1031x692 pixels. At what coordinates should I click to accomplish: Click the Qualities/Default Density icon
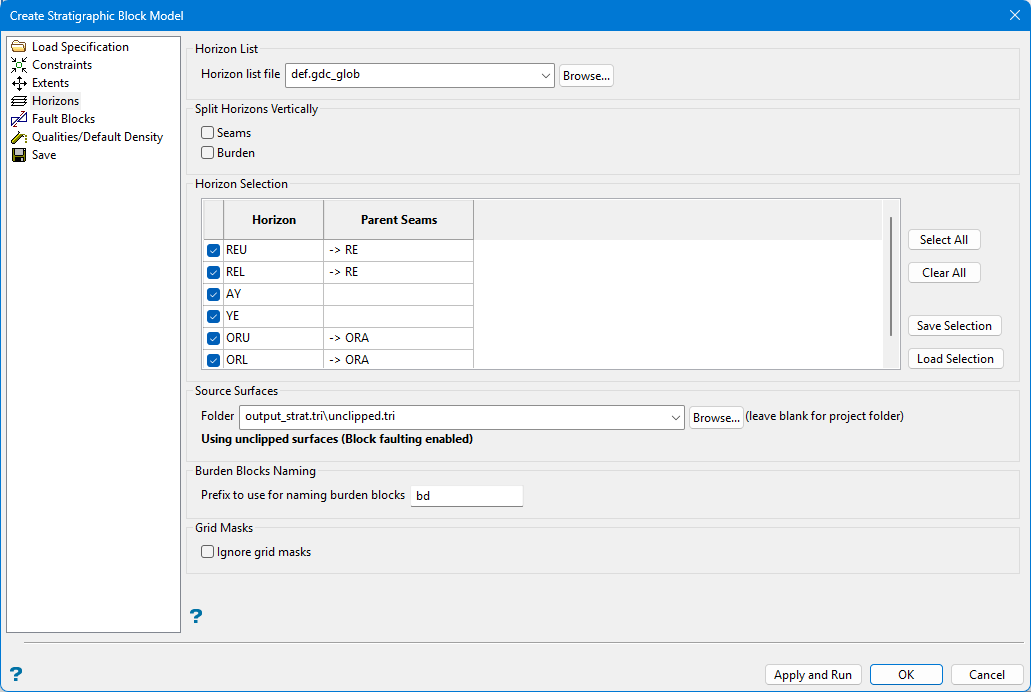pos(19,137)
